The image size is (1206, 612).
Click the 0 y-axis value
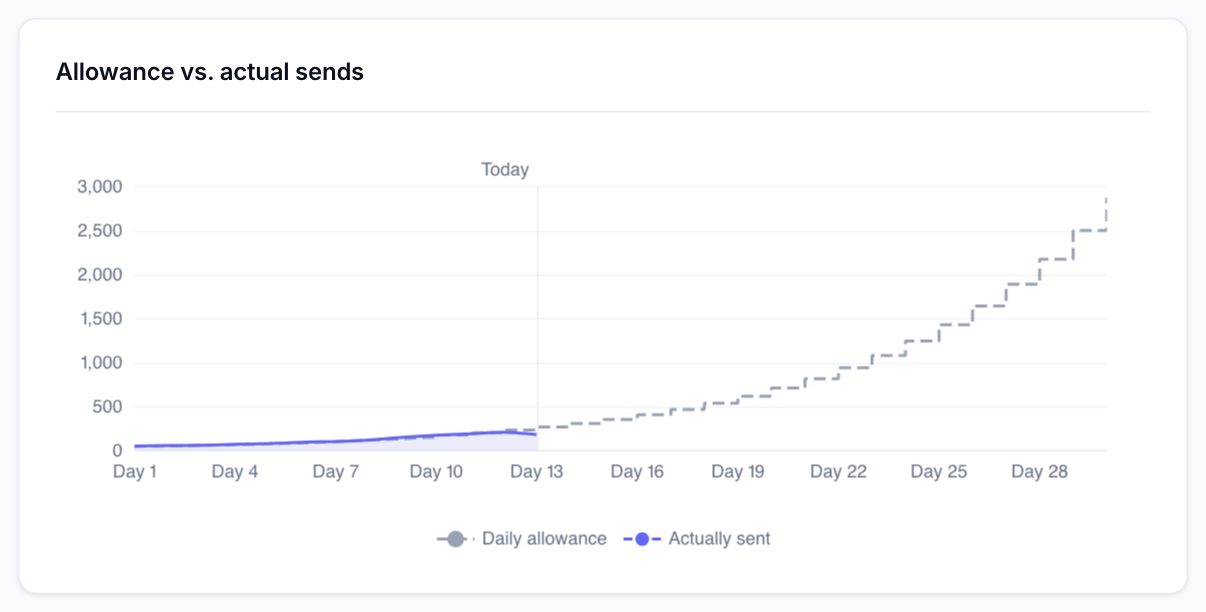[116, 451]
